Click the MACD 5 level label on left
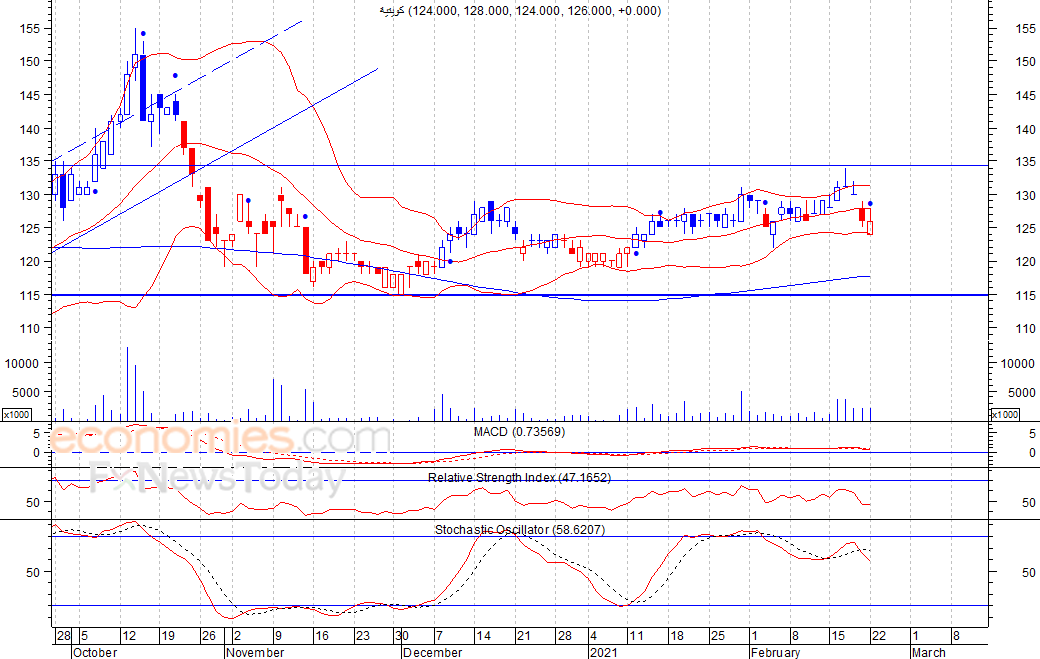Viewport: 1040px width, 659px height. tap(37, 434)
